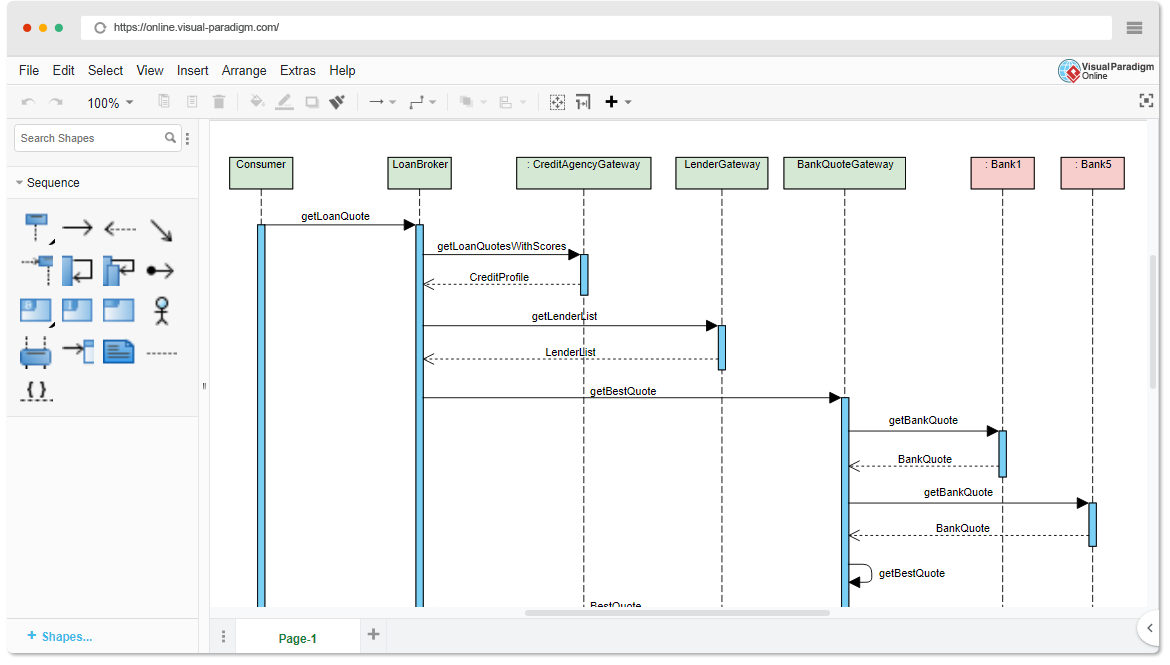Open the Arrange menu

pyautogui.click(x=244, y=70)
